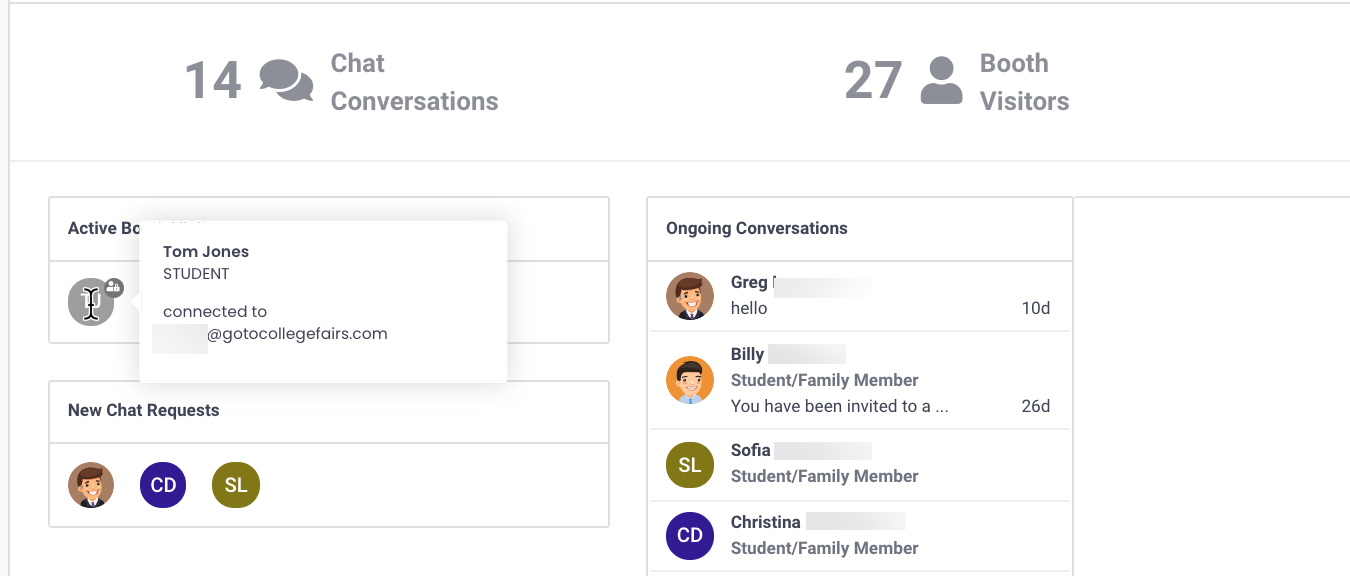Select Christina's name in the conversation list
Screen dimensions: 1350x576
[x=765, y=522]
